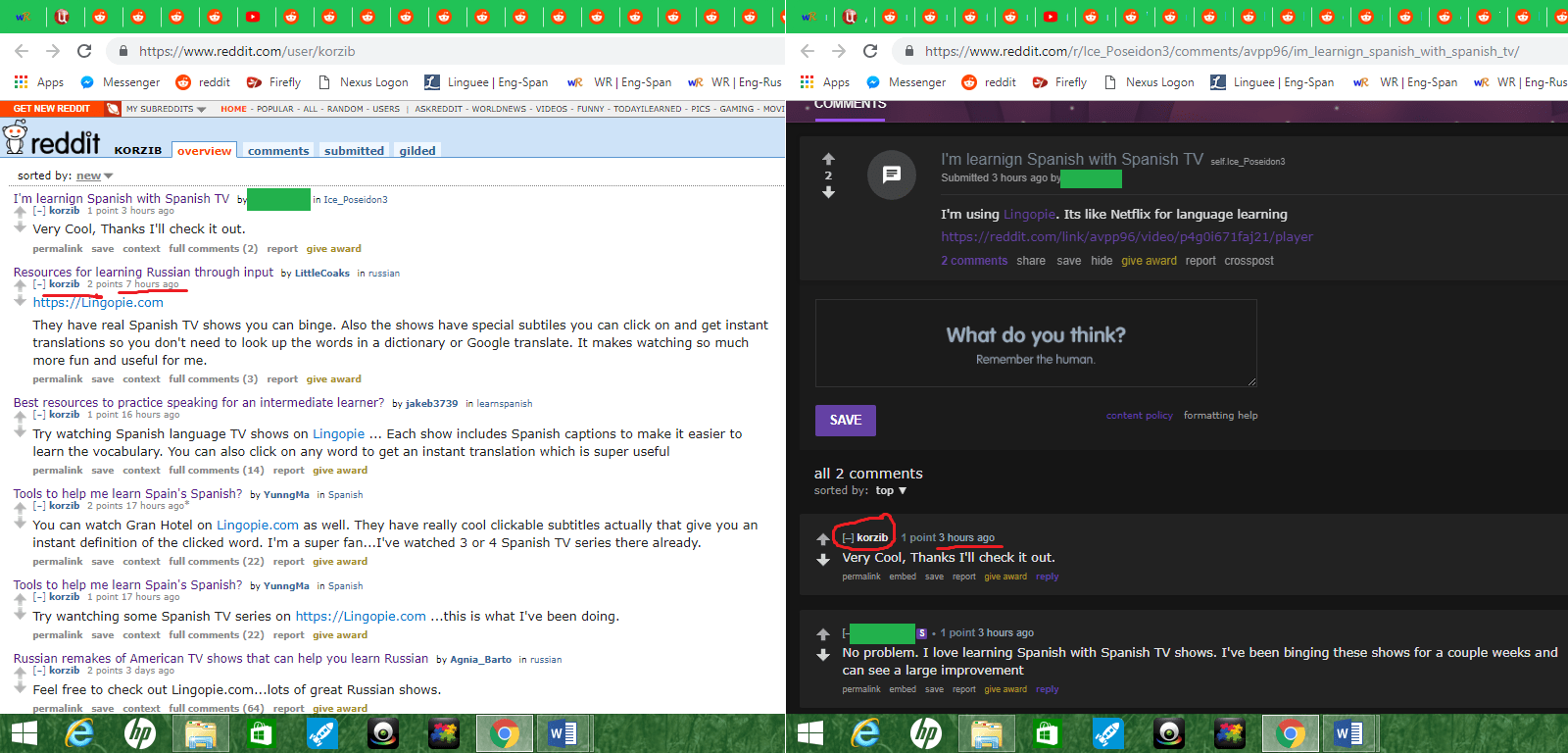1568x753 pixels.
Task: Open the YouTube tab in right window
Action: tap(1051, 16)
